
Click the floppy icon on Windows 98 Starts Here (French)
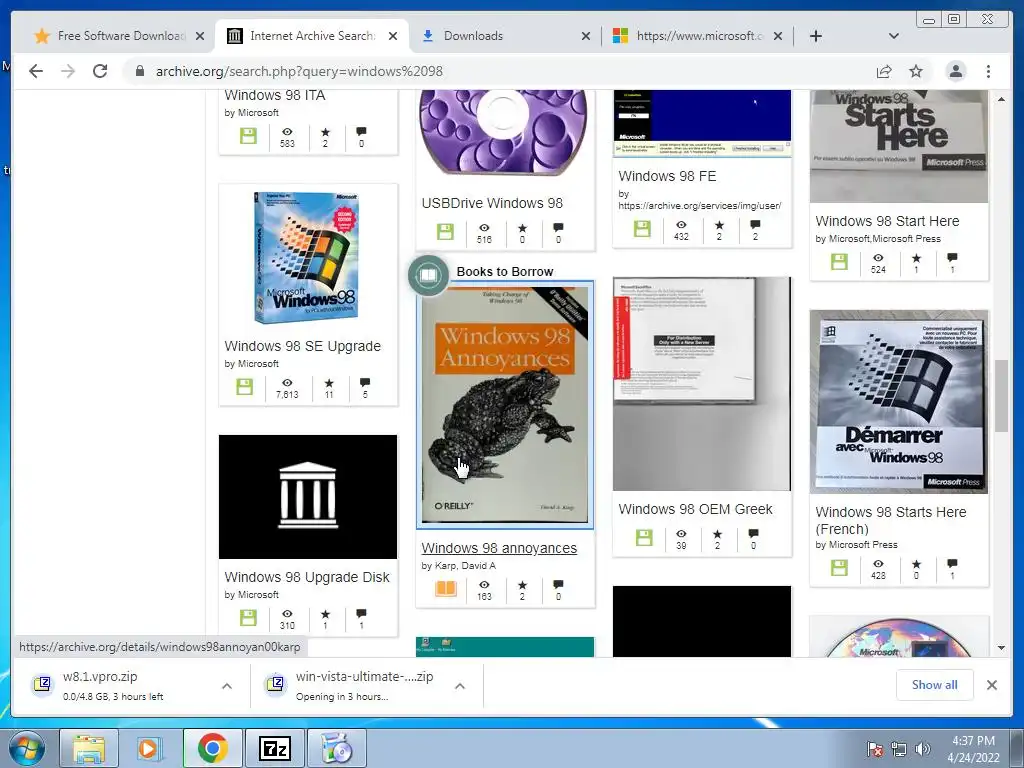tap(839, 568)
